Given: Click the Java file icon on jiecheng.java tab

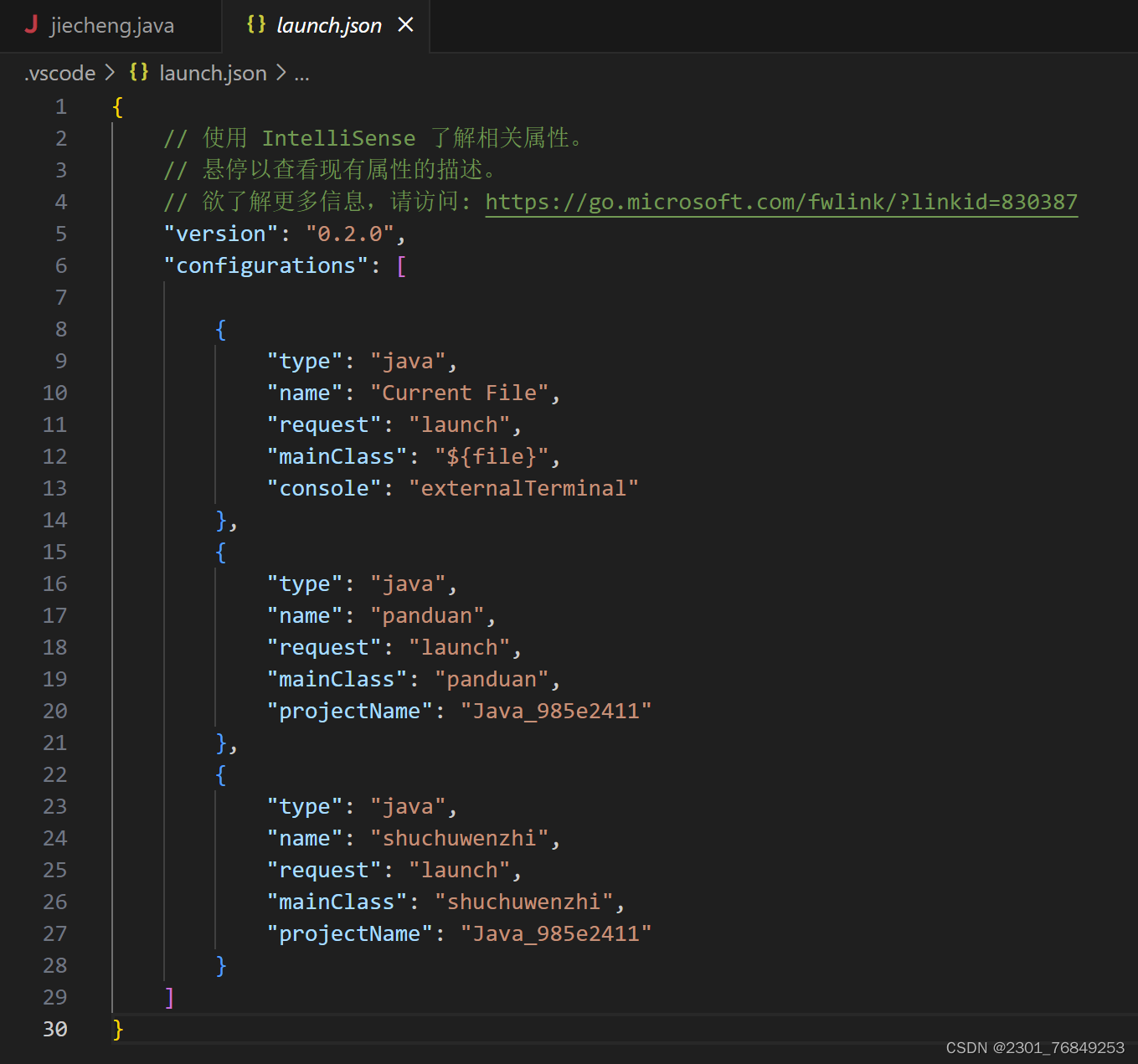Looking at the screenshot, I should [x=31, y=25].
